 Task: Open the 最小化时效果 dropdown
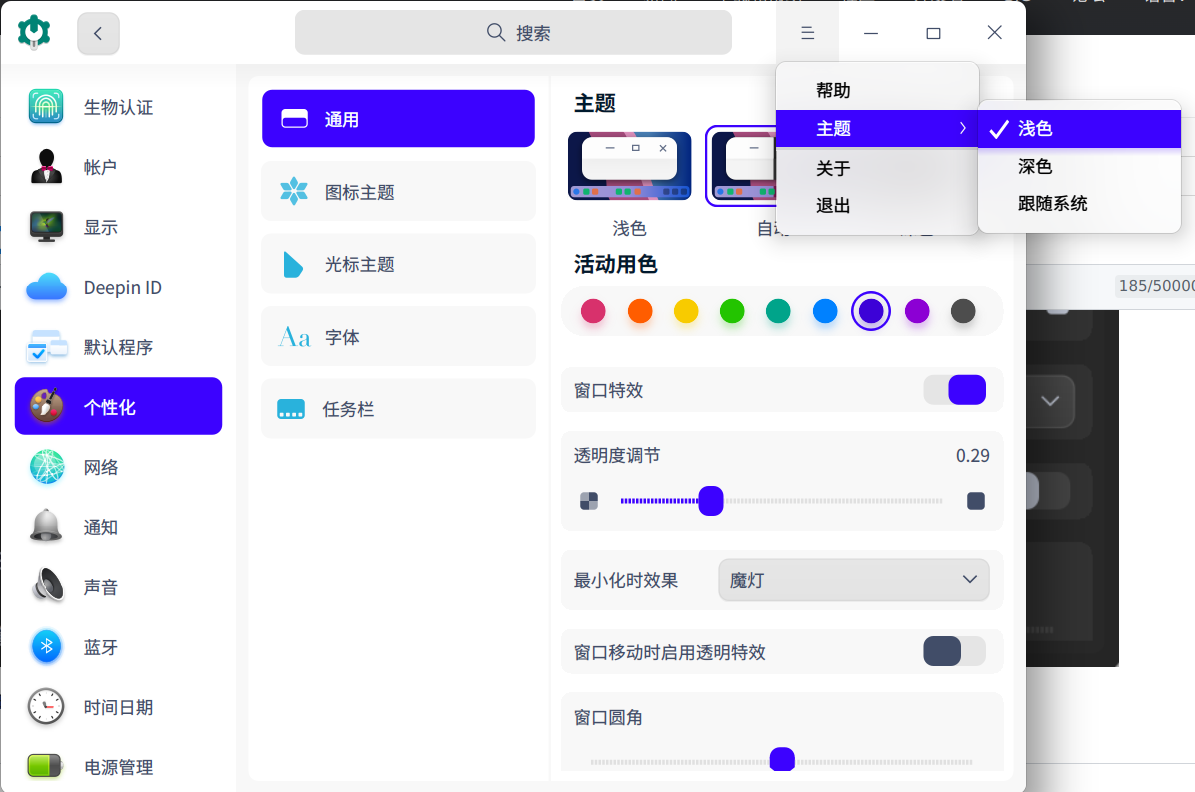click(853, 579)
